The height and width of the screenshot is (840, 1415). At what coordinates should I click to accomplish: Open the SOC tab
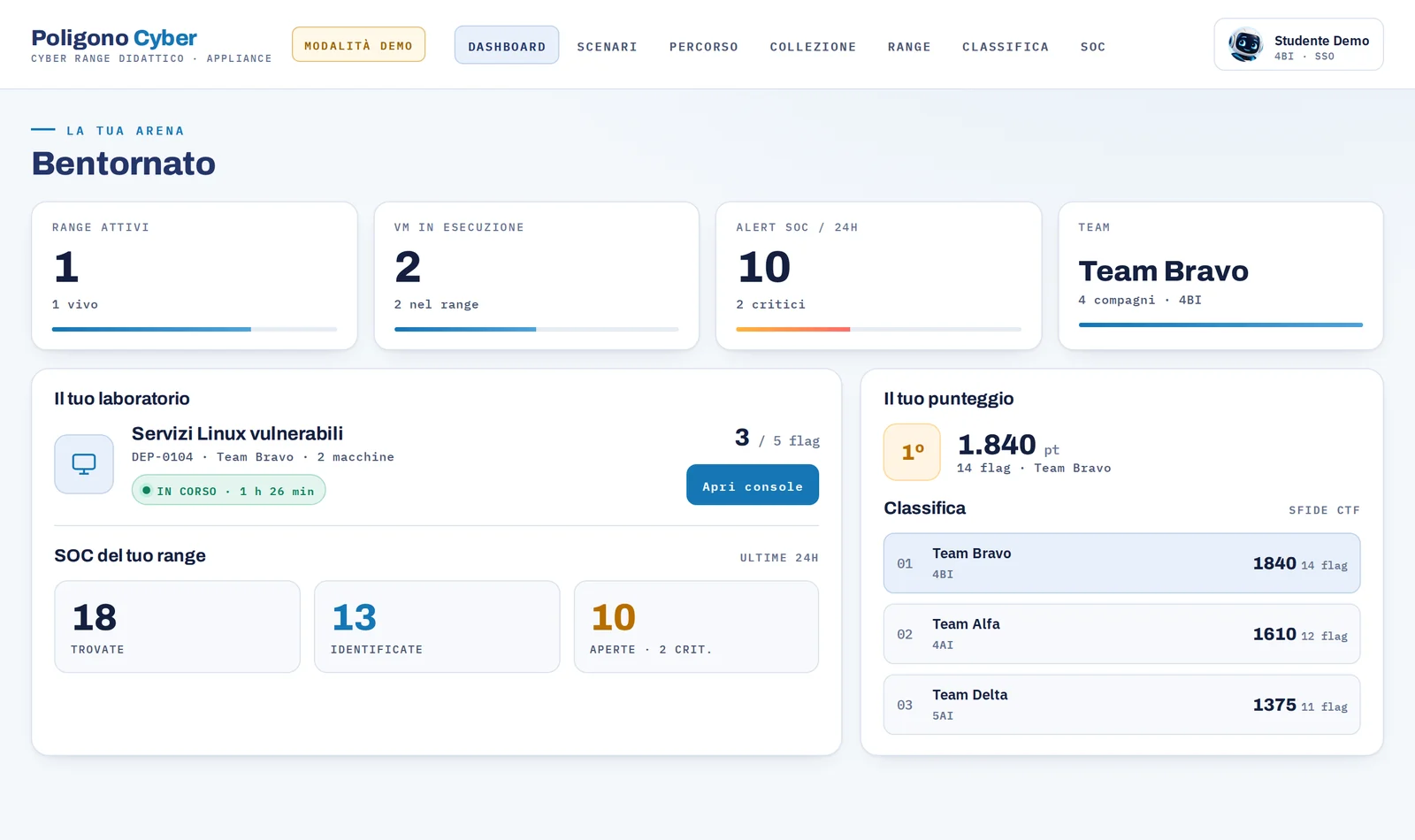coord(1092,46)
